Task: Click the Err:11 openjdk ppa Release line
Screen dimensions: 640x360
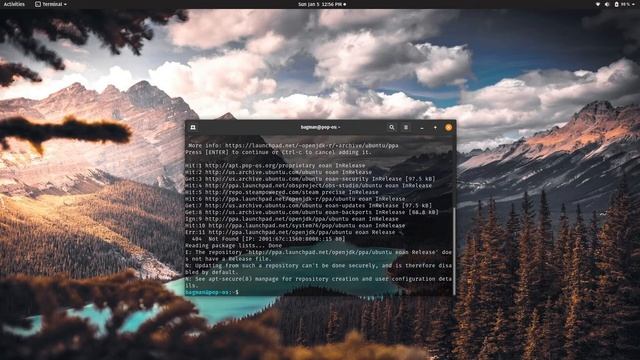Action: point(290,232)
